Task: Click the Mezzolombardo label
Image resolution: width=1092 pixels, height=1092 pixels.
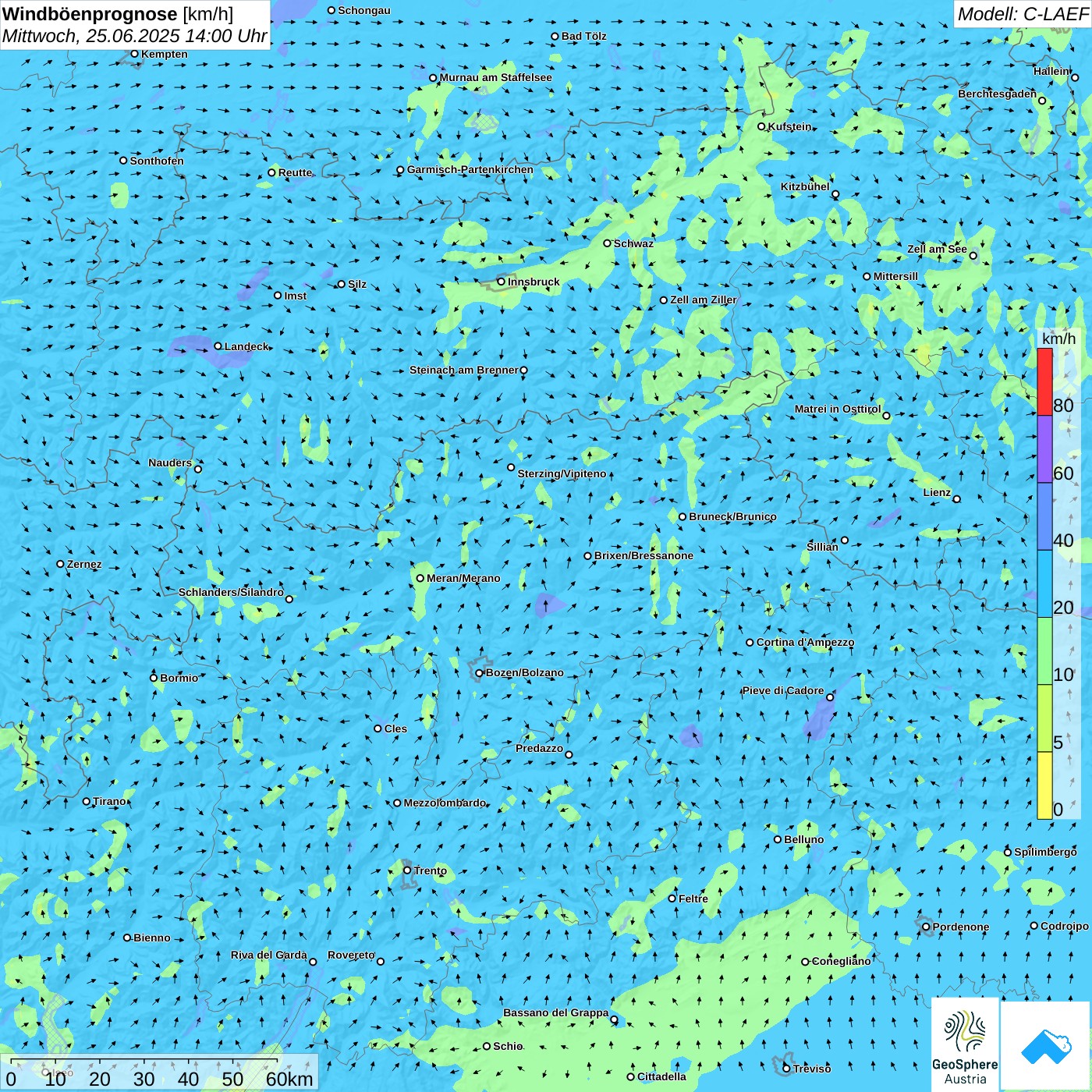Action: point(445,803)
